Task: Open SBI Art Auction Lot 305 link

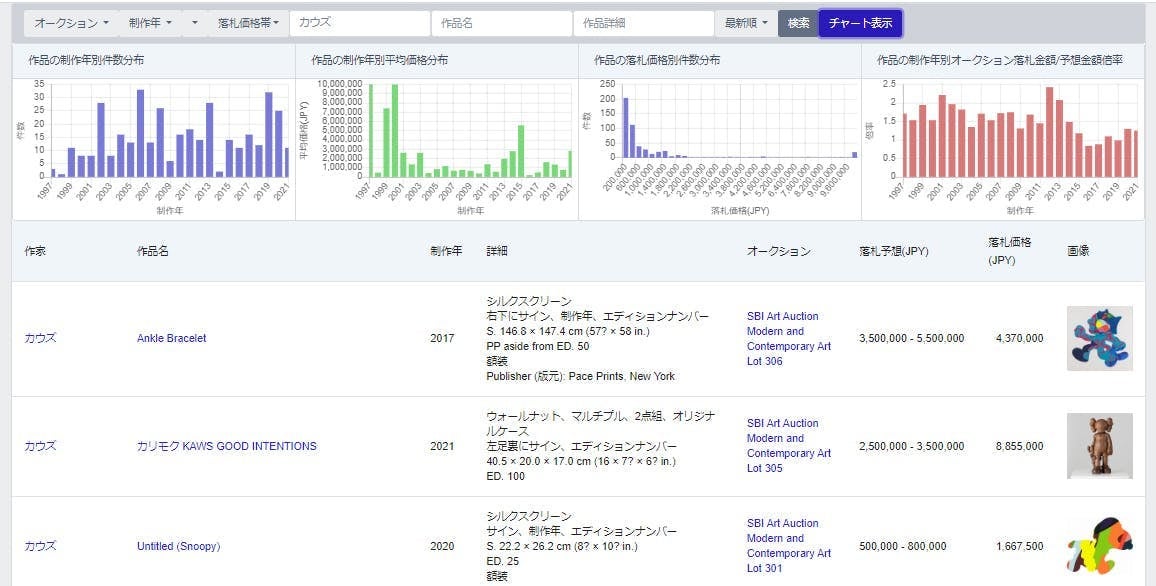Action: pyautogui.click(x=788, y=445)
